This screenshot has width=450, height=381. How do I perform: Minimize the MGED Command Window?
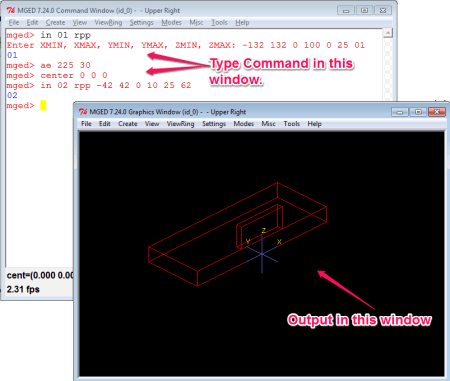(346, 10)
